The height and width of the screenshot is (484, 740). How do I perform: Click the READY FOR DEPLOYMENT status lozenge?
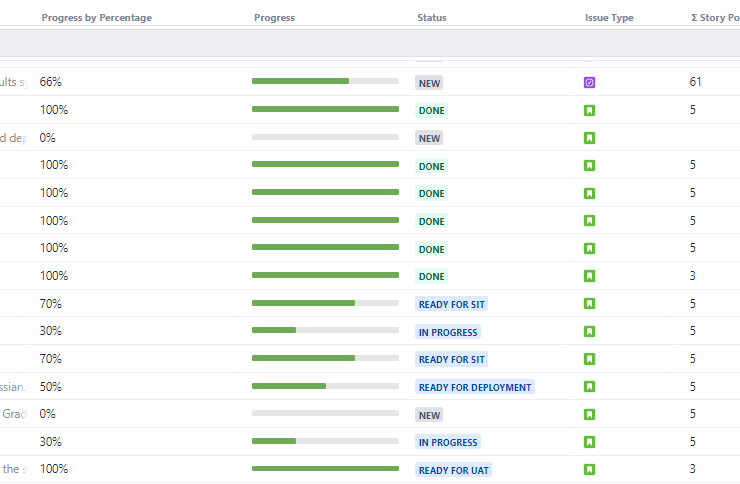(475, 387)
